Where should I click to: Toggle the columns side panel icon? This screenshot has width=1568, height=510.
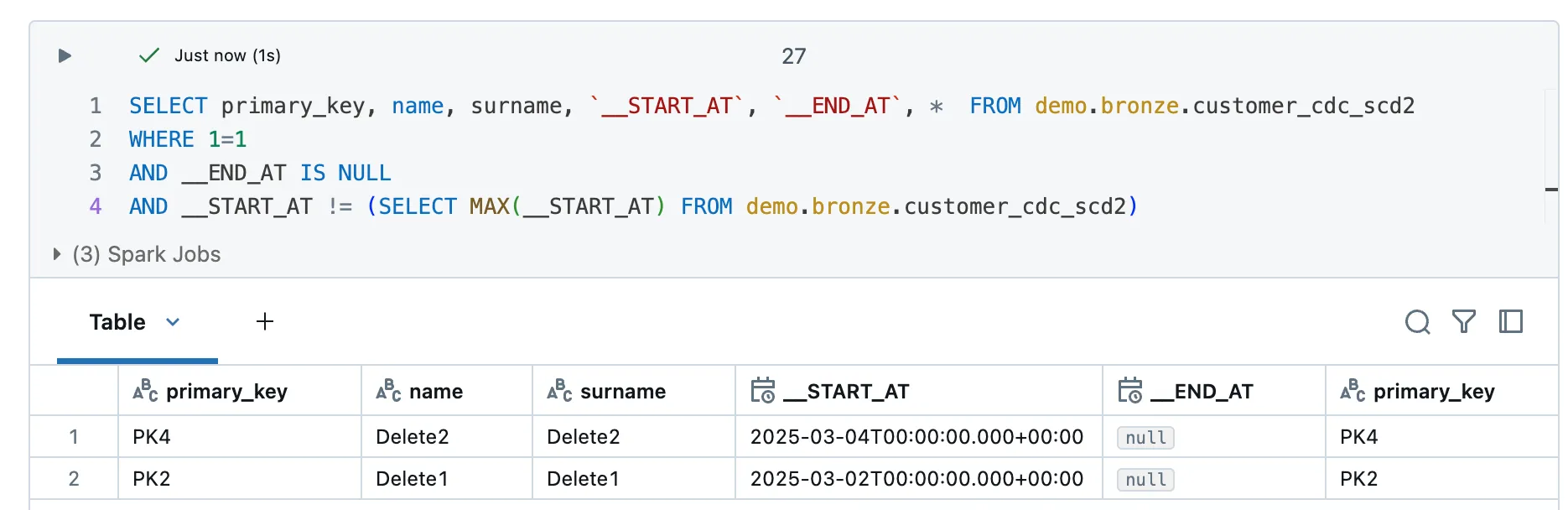coord(1510,322)
